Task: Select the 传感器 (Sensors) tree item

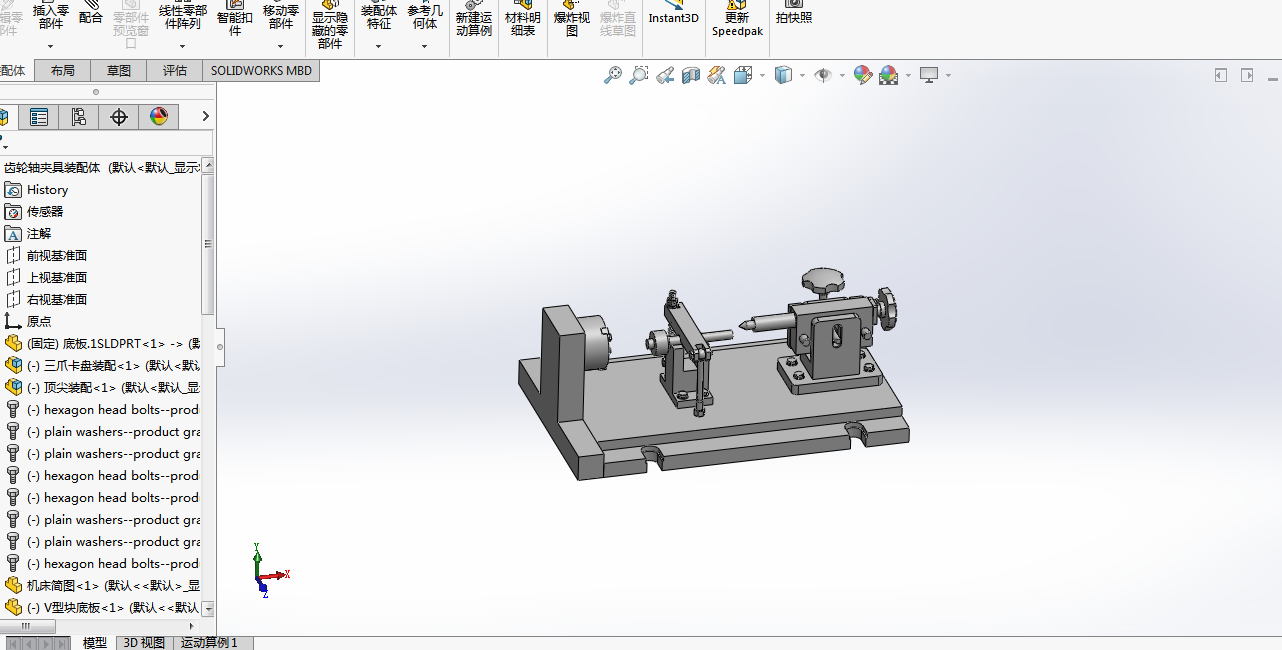Action: [34, 212]
